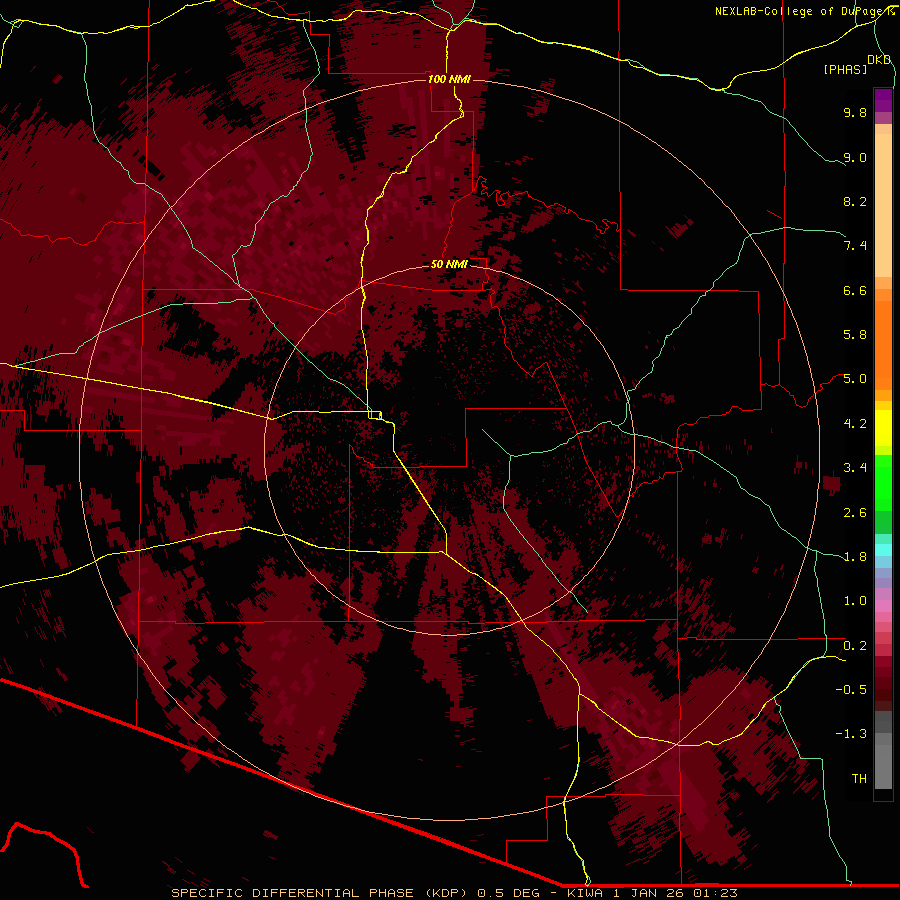Click the 5.8 legend value
Image resolution: width=900 pixels, height=900 pixels.
[855, 335]
